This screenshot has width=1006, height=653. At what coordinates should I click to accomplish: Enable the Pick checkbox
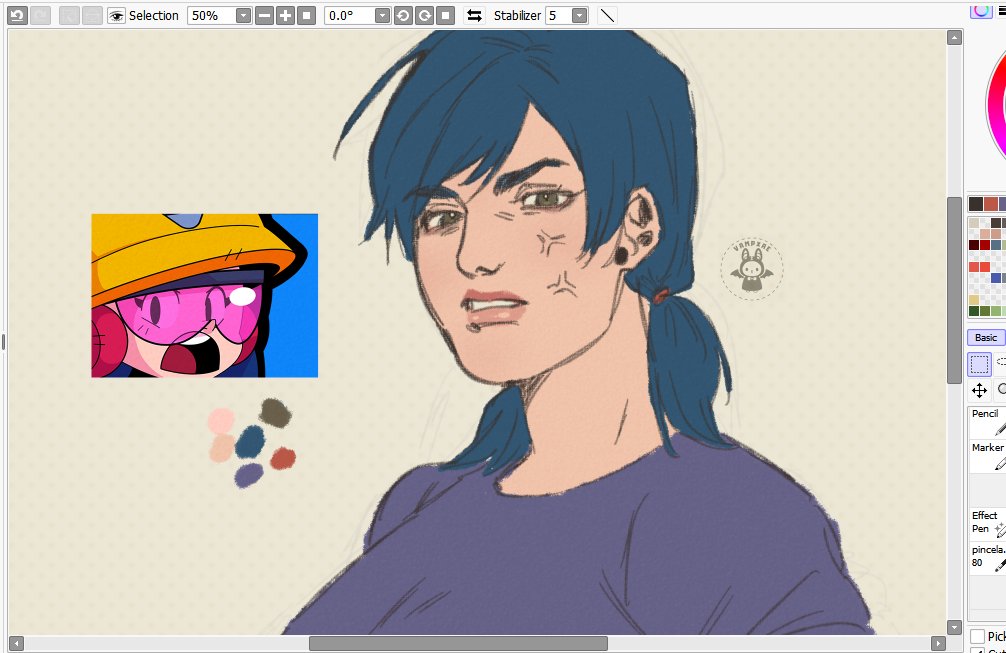[975, 636]
